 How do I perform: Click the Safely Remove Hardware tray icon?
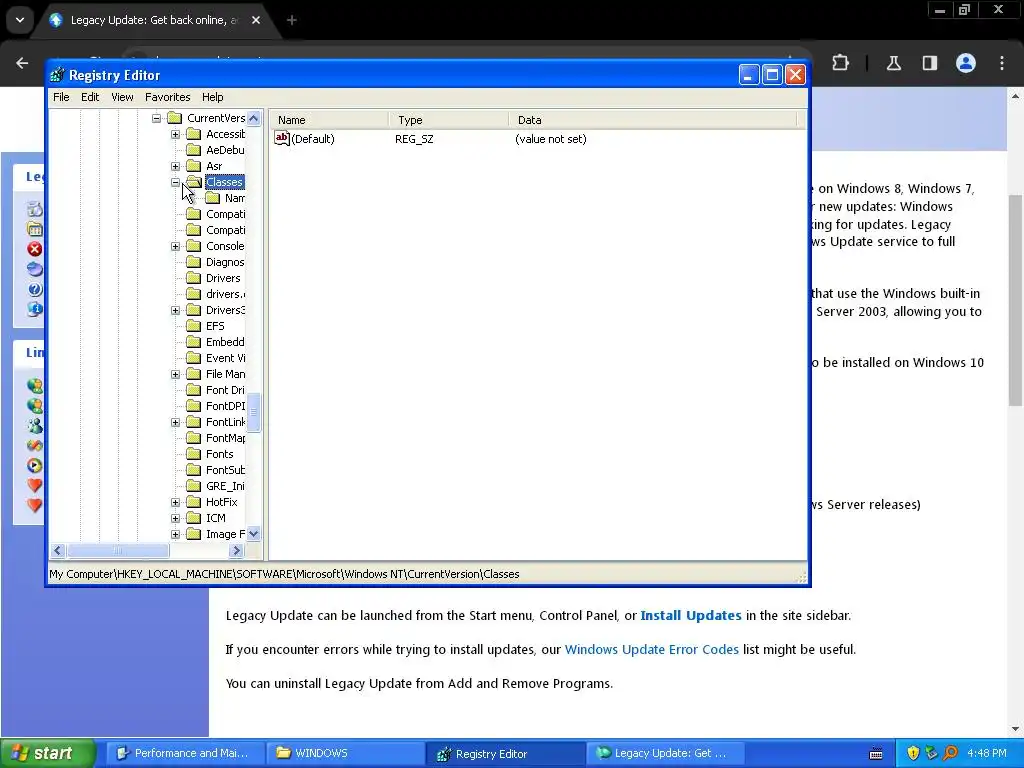[932, 753]
